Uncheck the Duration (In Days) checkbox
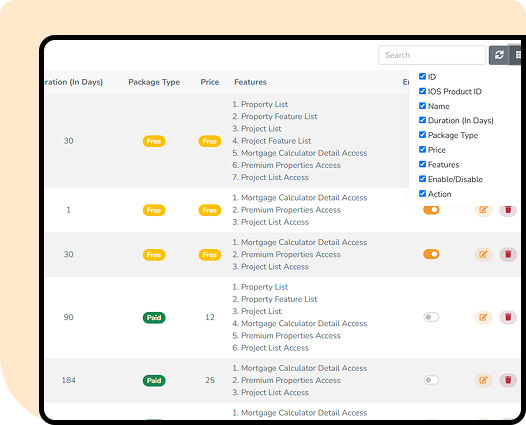 [x=422, y=120]
